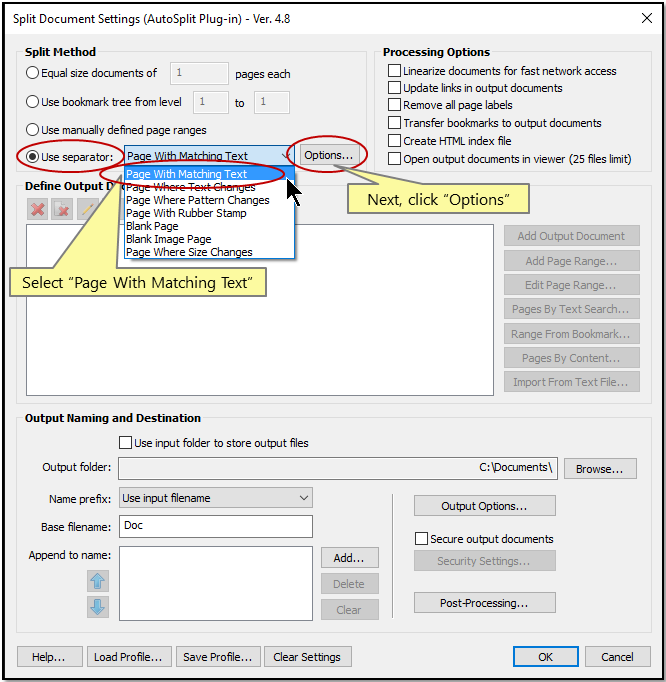Pick Blank Image Page from list
666x682 pixels.
tap(209, 239)
